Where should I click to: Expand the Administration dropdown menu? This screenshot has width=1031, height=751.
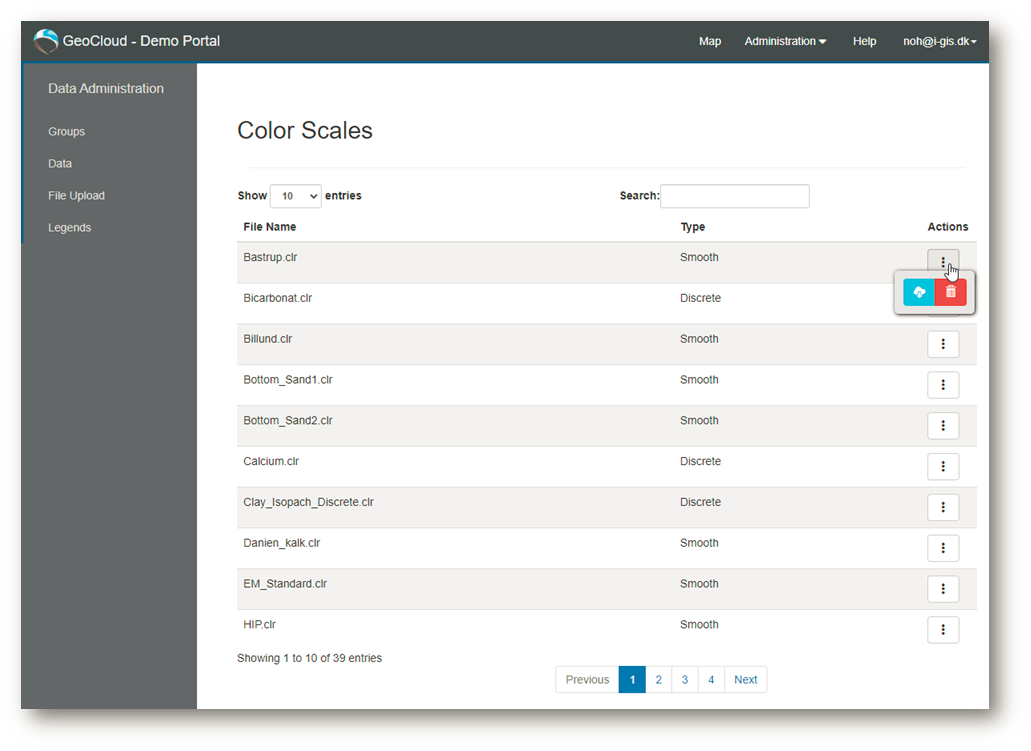click(x=785, y=41)
